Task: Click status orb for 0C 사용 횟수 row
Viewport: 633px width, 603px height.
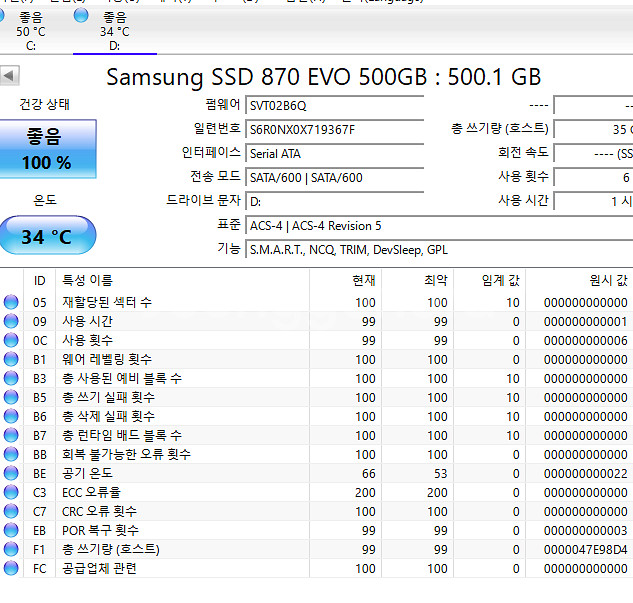Action: (11, 340)
